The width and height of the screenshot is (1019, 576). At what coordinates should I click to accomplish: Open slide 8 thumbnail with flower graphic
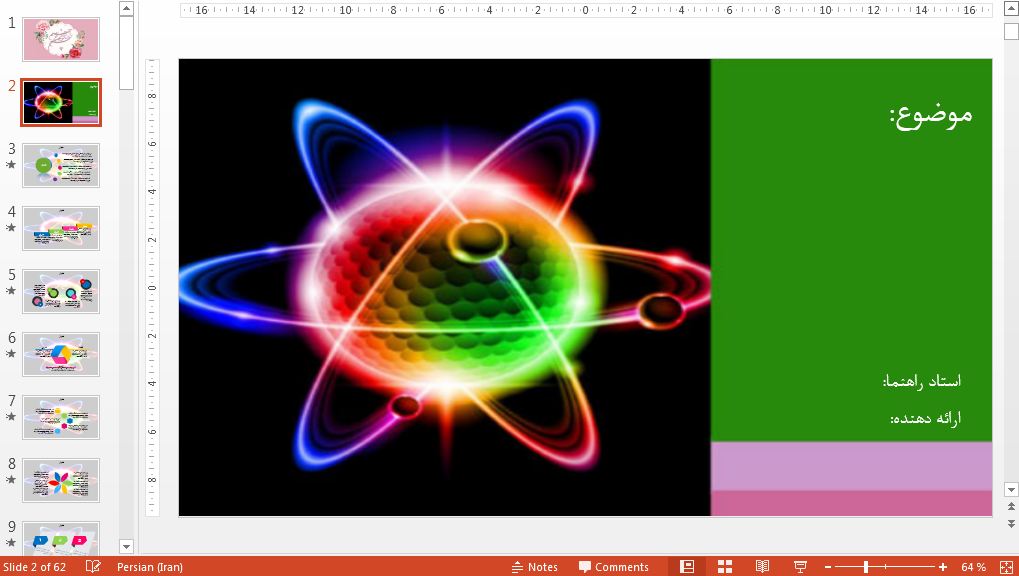pos(61,480)
